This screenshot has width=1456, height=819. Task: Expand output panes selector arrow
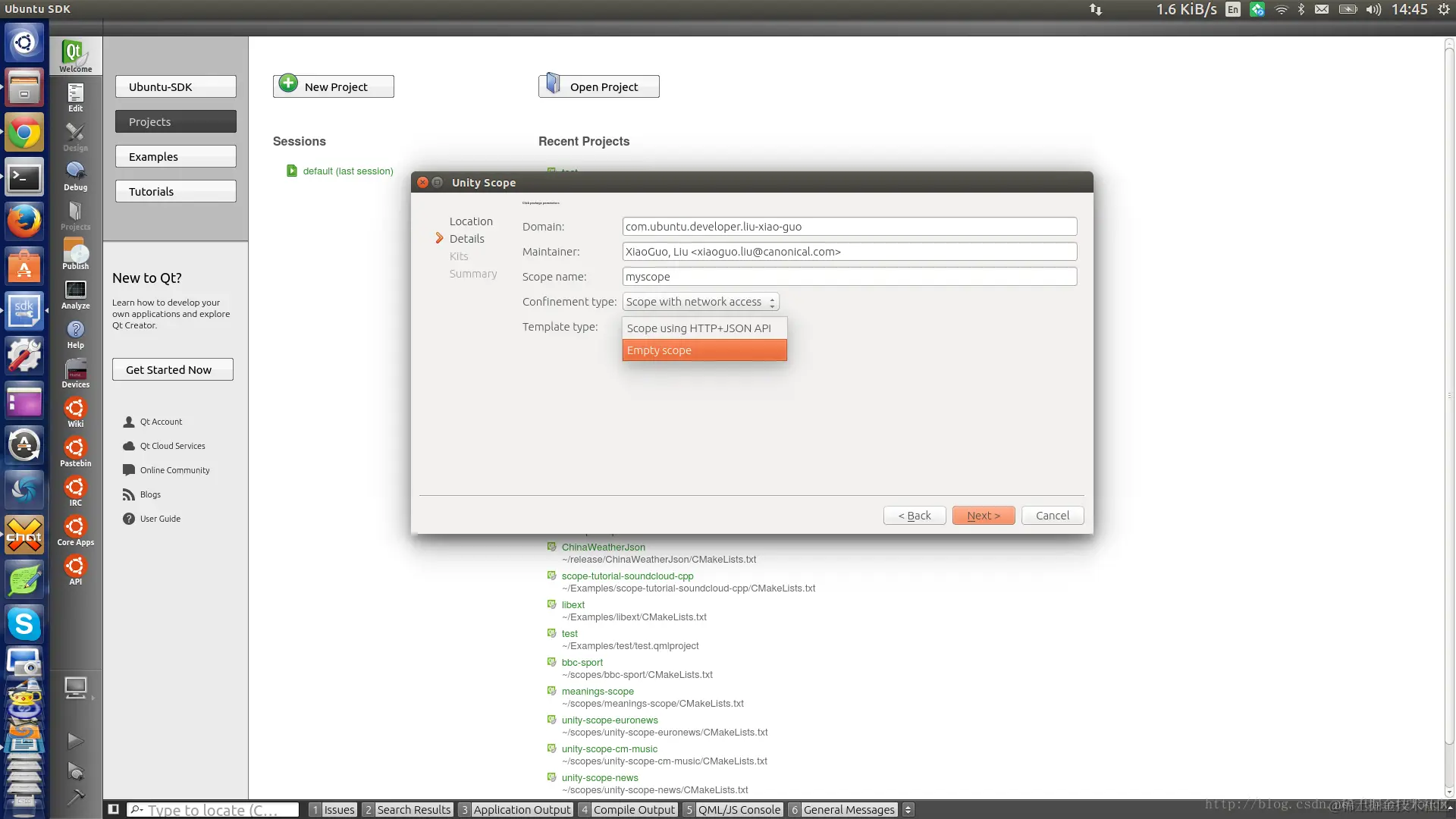(x=908, y=809)
